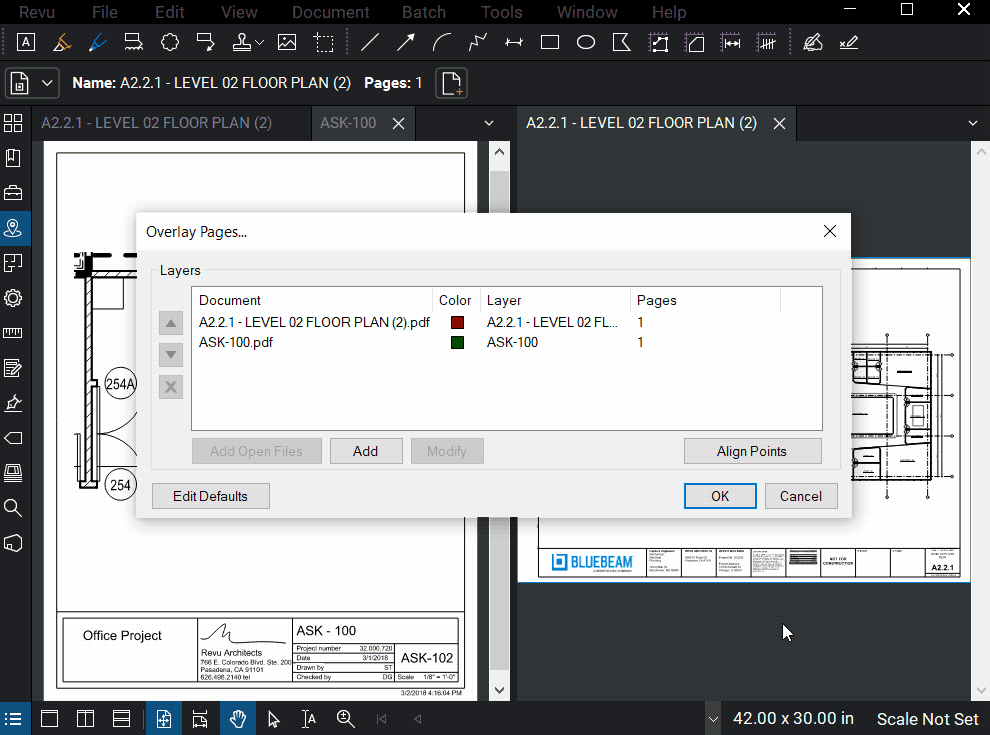
Task: Open the Snapshot tool
Action: point(323,42)
